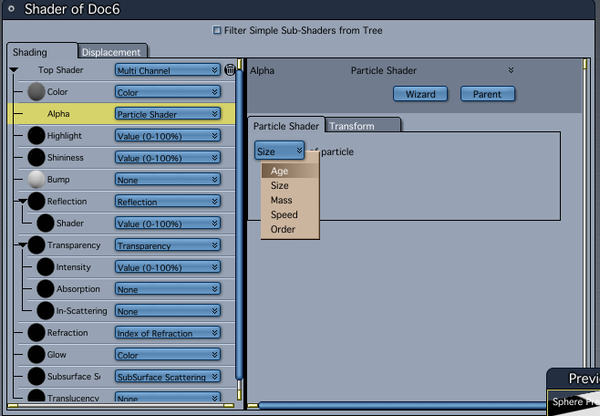
Task: Open the Reflection shader dropdown
Action: click(x=168, y=201)
